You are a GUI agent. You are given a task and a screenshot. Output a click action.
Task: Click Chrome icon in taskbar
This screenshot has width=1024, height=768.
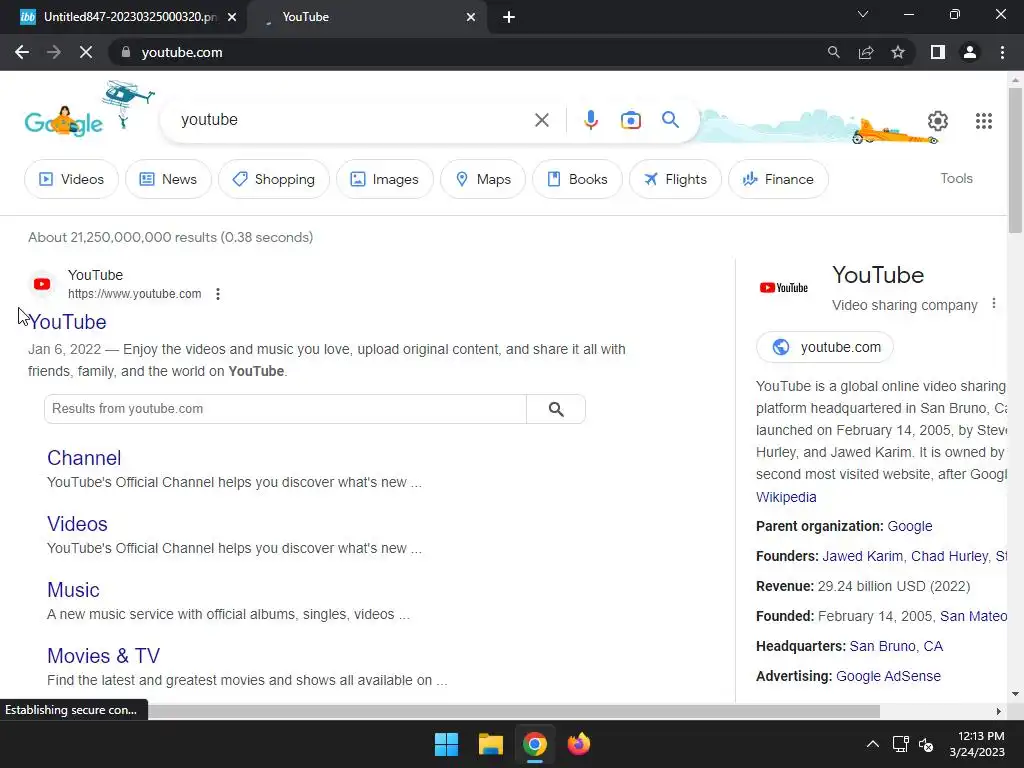click(x=534, y=744)
